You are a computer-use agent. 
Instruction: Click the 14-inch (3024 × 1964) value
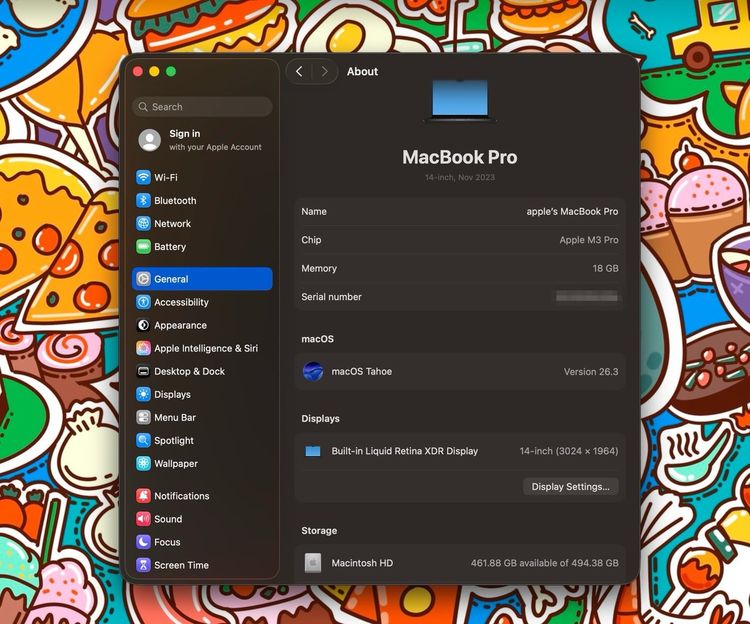569,451
